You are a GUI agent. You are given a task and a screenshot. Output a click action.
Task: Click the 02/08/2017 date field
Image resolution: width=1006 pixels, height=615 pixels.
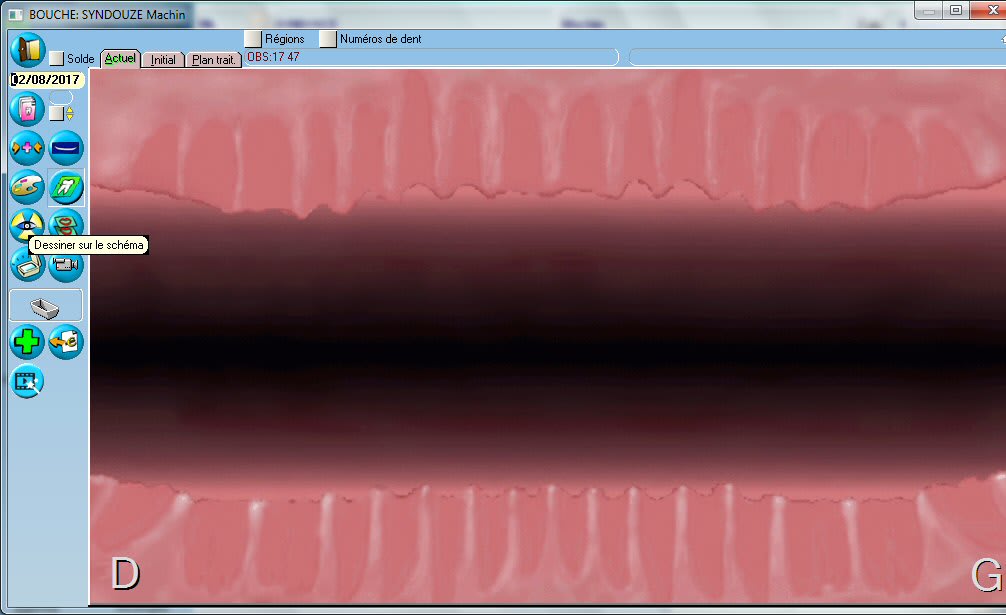coord(46,79)
